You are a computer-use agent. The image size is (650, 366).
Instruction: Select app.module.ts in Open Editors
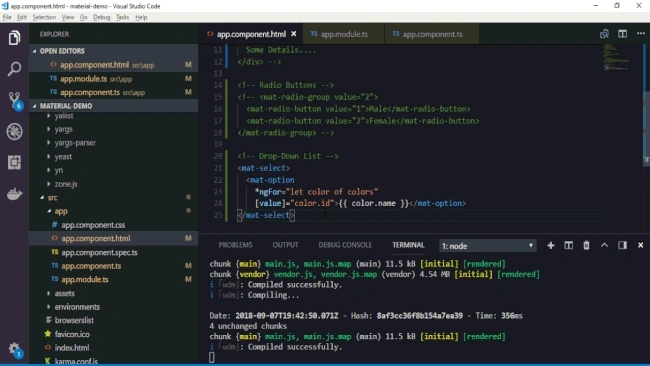pyautogui.click(x=113, y=78)
